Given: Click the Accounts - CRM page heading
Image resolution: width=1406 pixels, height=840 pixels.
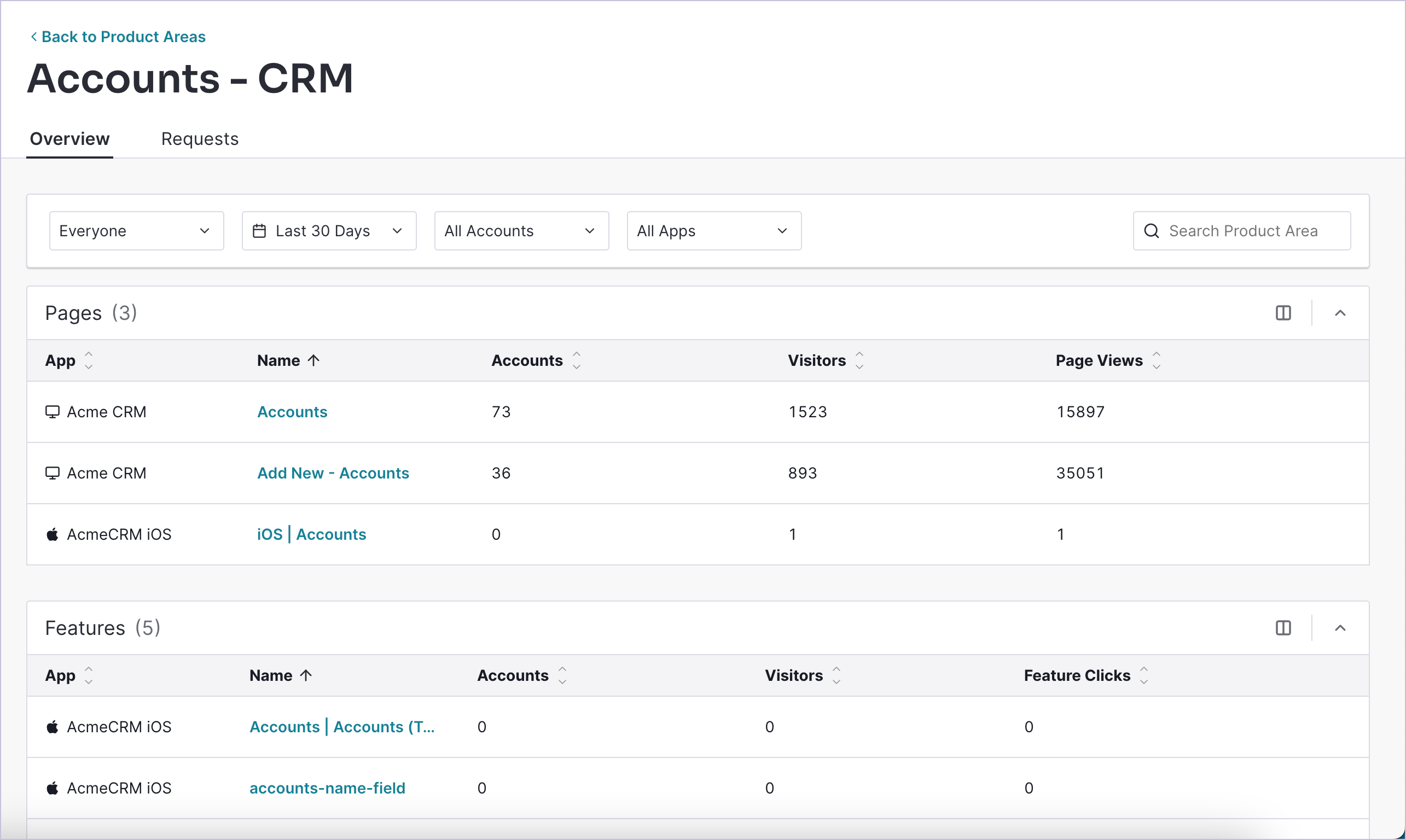Looking at the screenshot, I should click(190, 78).
